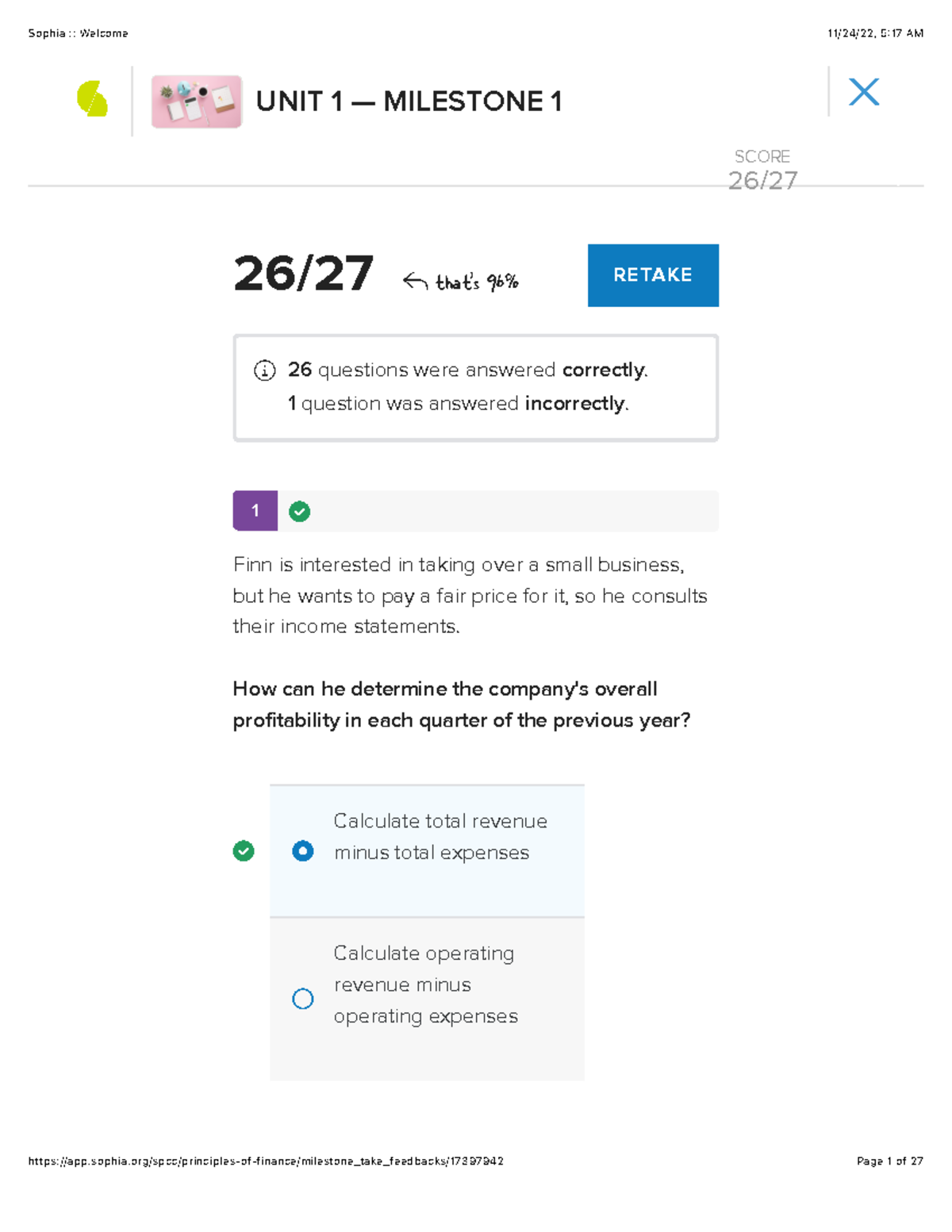The height and width of the screenshot is (1232, 952).
Task: Click the green checkmark beside question 1 badge
Action: coord(299,512)
